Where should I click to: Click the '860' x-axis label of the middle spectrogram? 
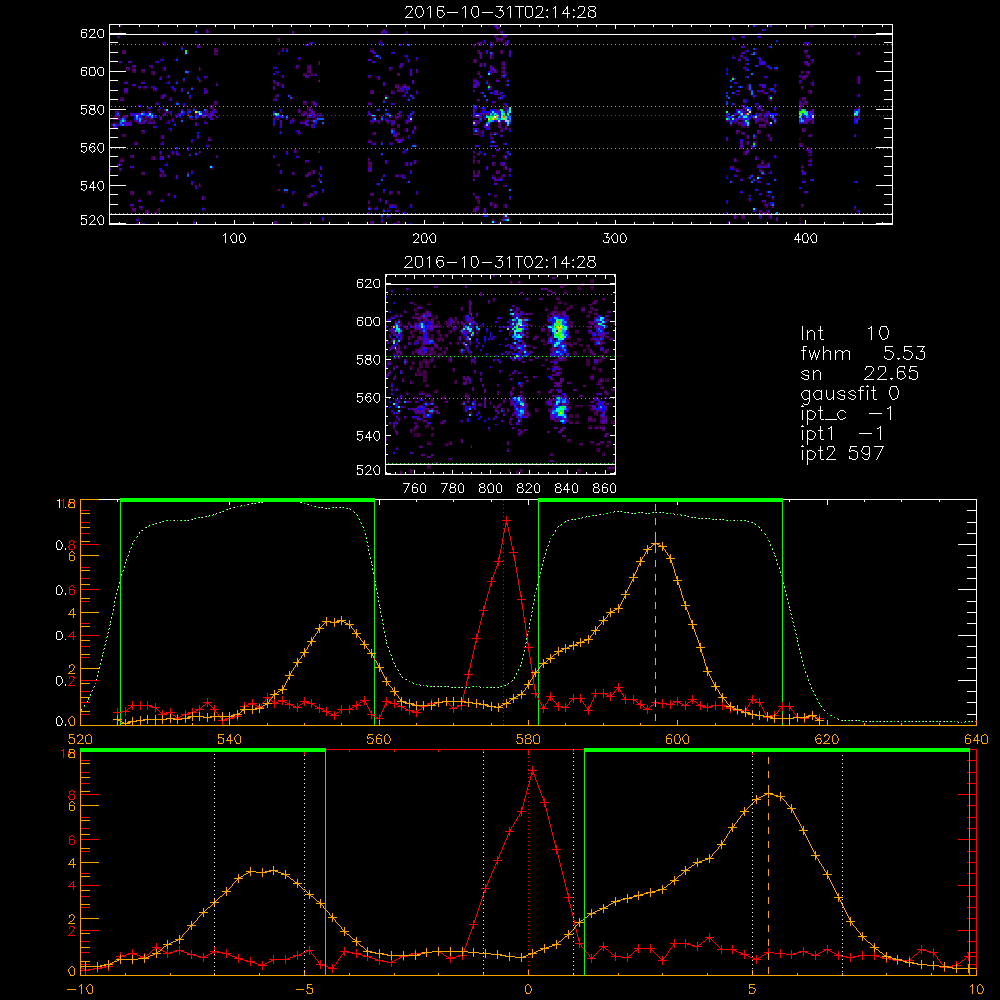pyautogui.click(x=605, y=489)
